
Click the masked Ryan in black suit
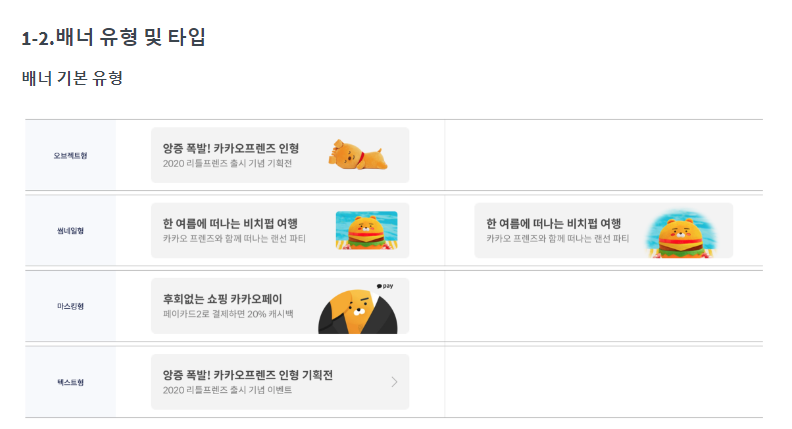pos(358,311)
